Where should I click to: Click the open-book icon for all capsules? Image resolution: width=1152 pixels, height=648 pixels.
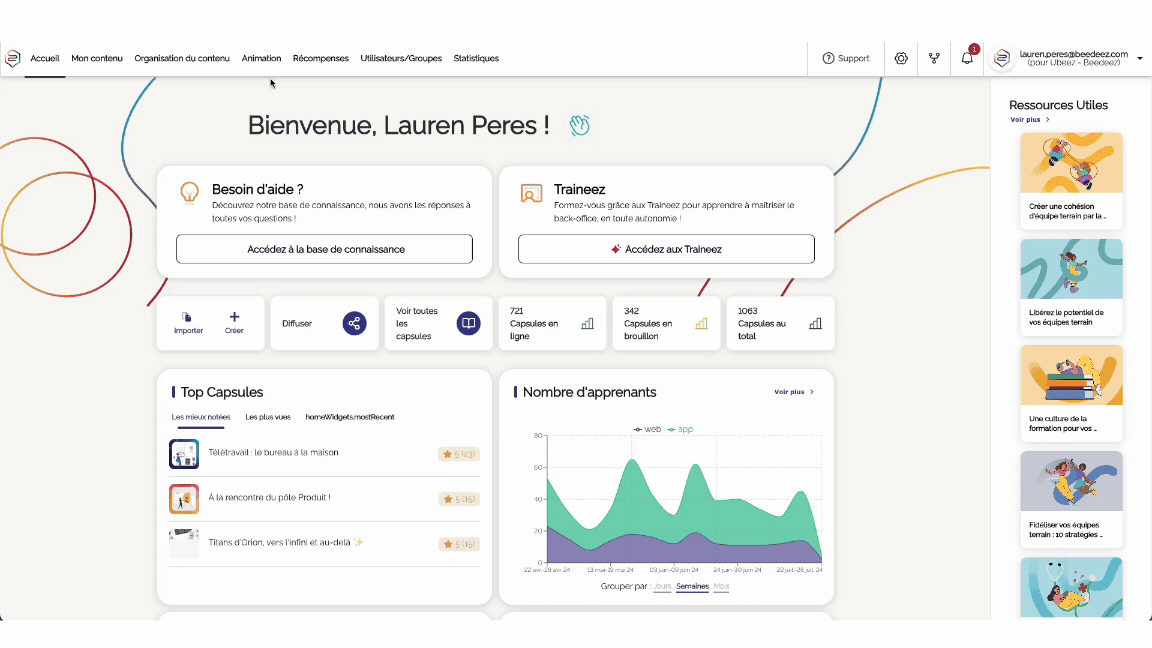(468, 323)
